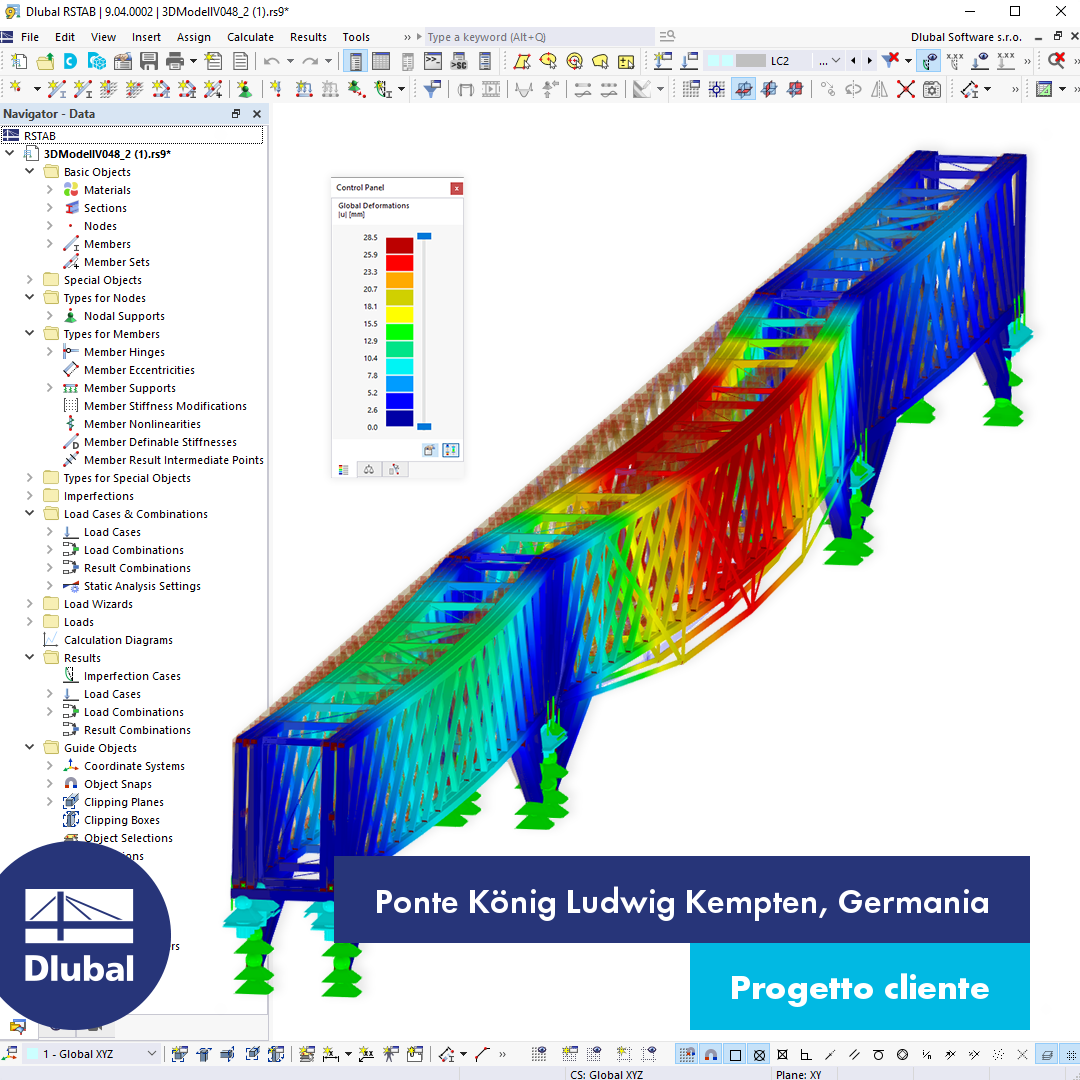Click the New Node icon

pyautogui.click(x=15, y=89)
